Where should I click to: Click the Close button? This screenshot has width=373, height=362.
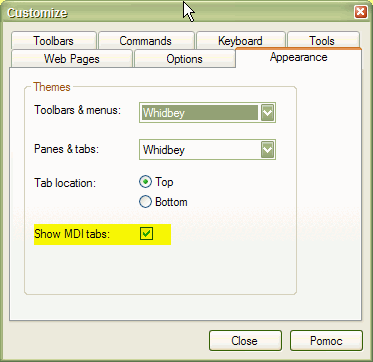[245, 341]
